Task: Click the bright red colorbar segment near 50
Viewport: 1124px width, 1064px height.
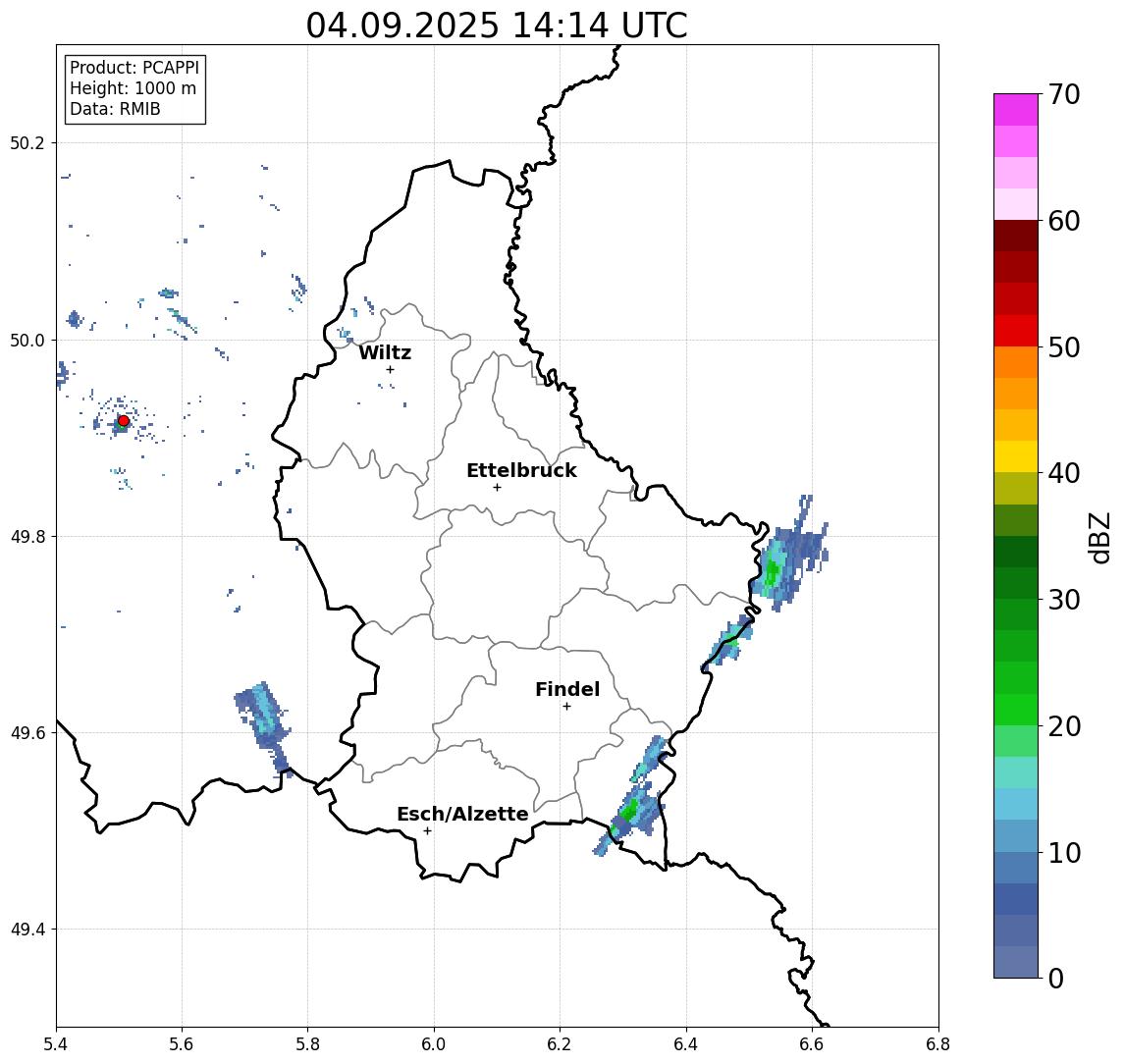Action: [1016, 331]
